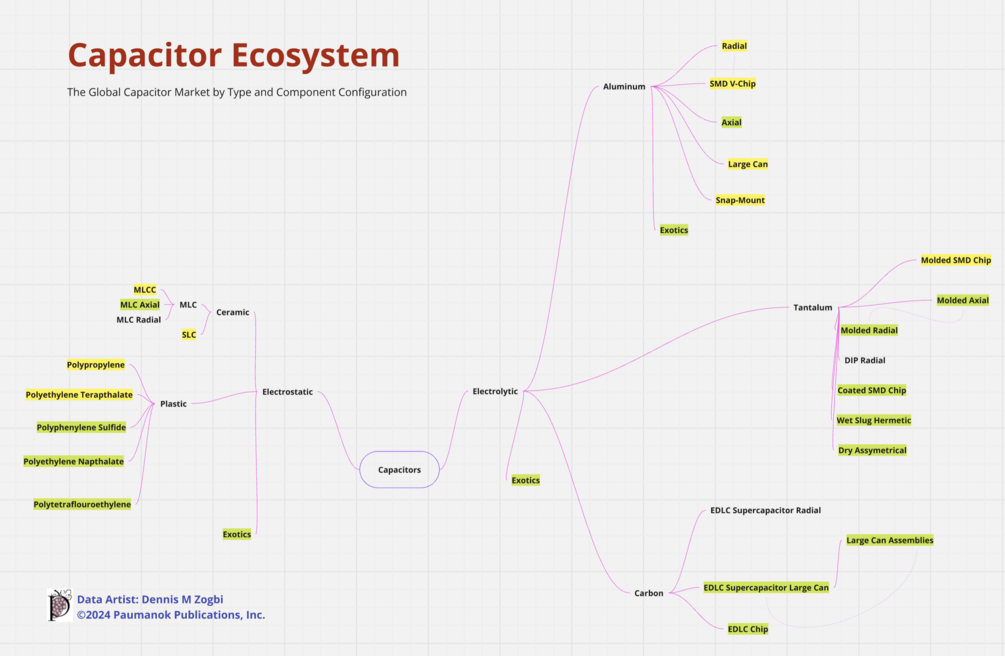1005x656 pixels.
Task: Click Exotics under the Aluminum branch
Action: [674, 230]
